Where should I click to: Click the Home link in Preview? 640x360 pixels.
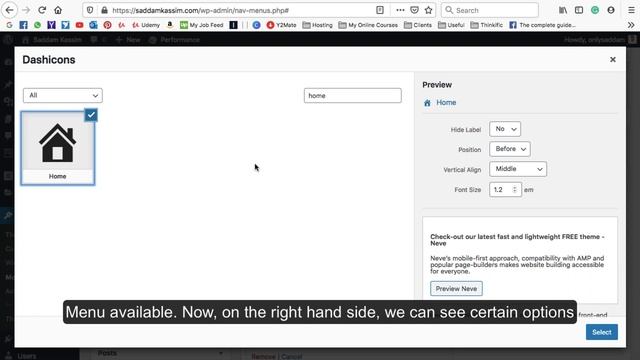[x=446, y=102]
